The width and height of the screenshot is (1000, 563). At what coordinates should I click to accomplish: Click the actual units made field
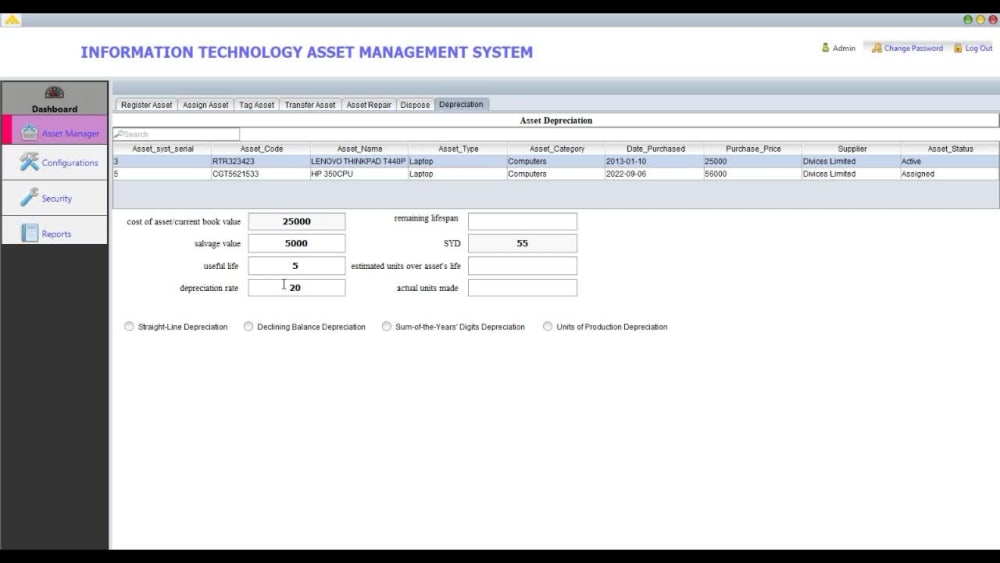click(522, 288)
